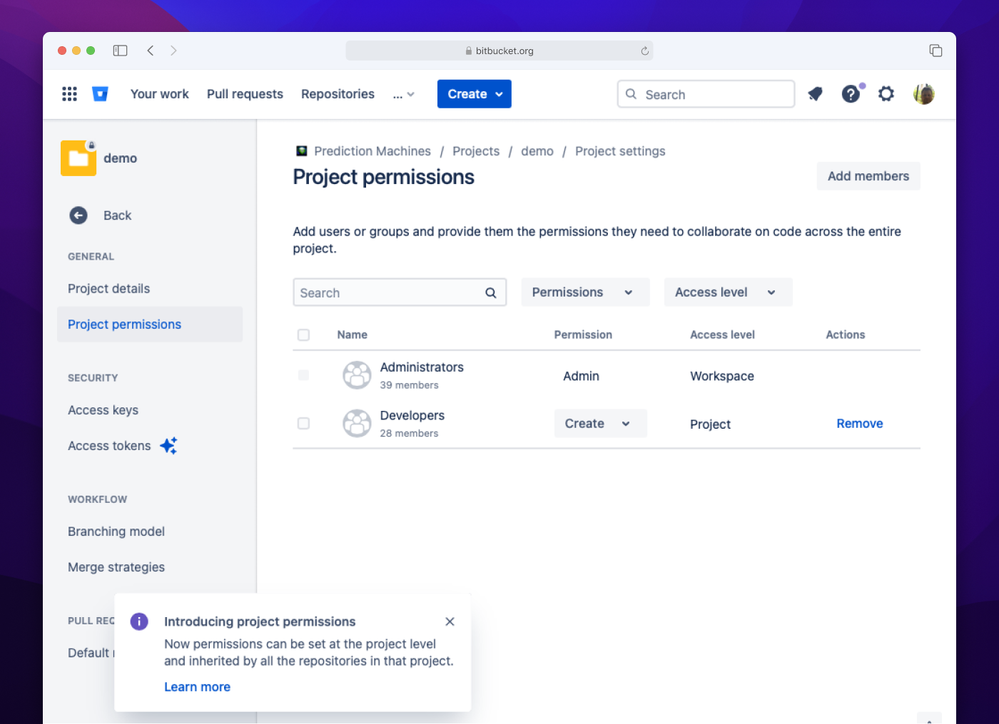Check the Developers row checkbox

coord(303,423)
